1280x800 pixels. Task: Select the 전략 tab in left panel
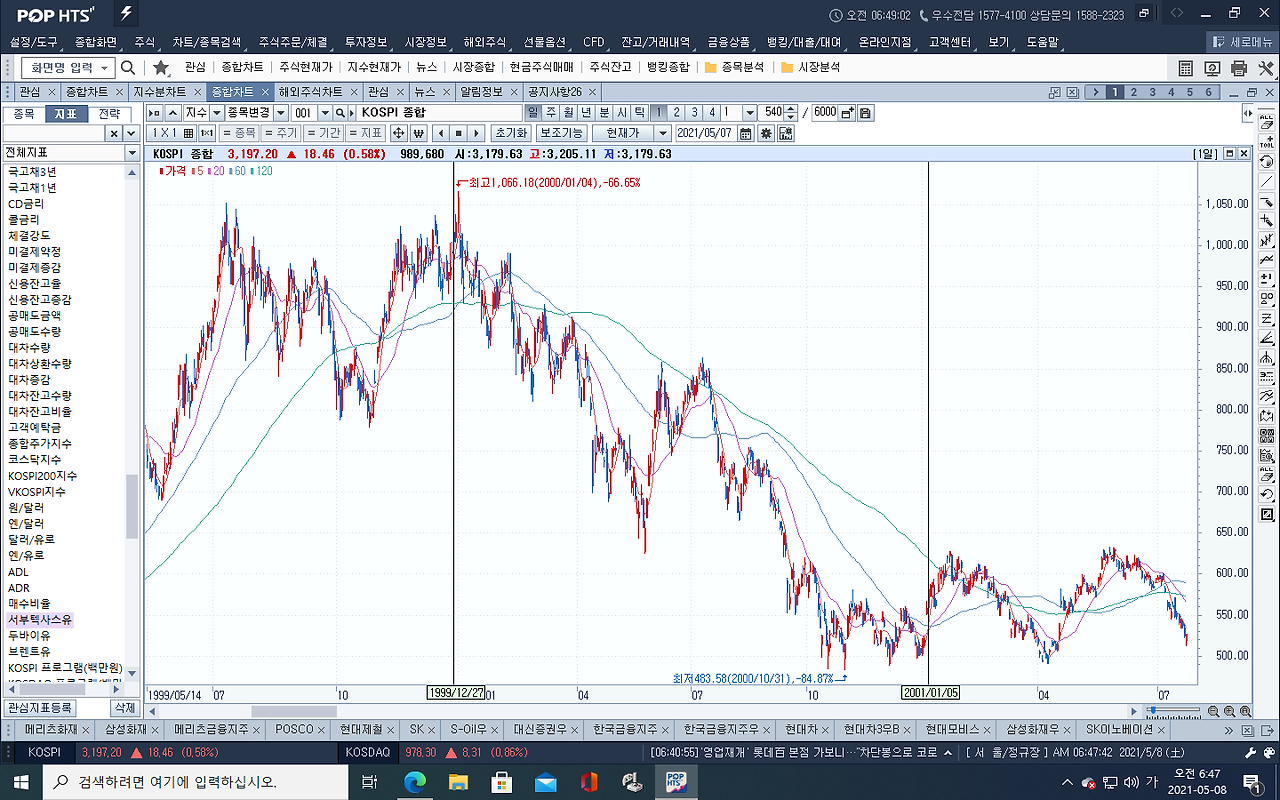(110, 114)
